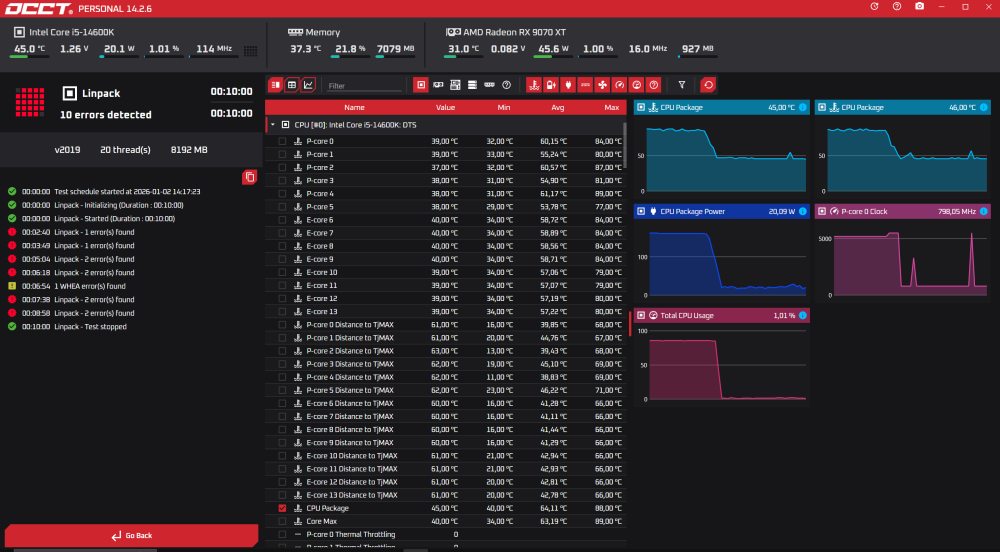Screen dimensions: 1000x552
Task: Click into the Filter text field
Action: 365,86
